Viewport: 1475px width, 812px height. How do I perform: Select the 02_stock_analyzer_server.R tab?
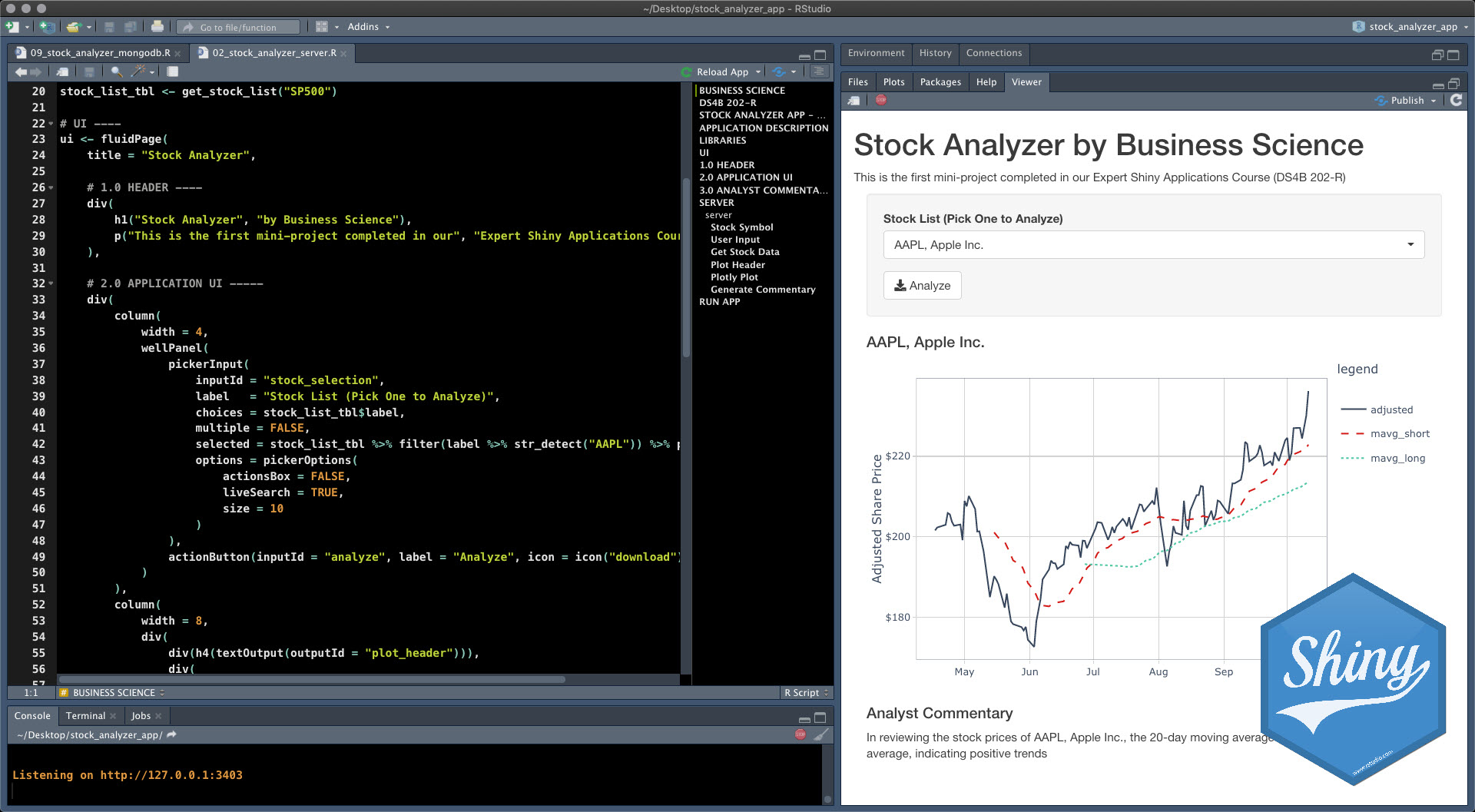click(x=274, y=53)
